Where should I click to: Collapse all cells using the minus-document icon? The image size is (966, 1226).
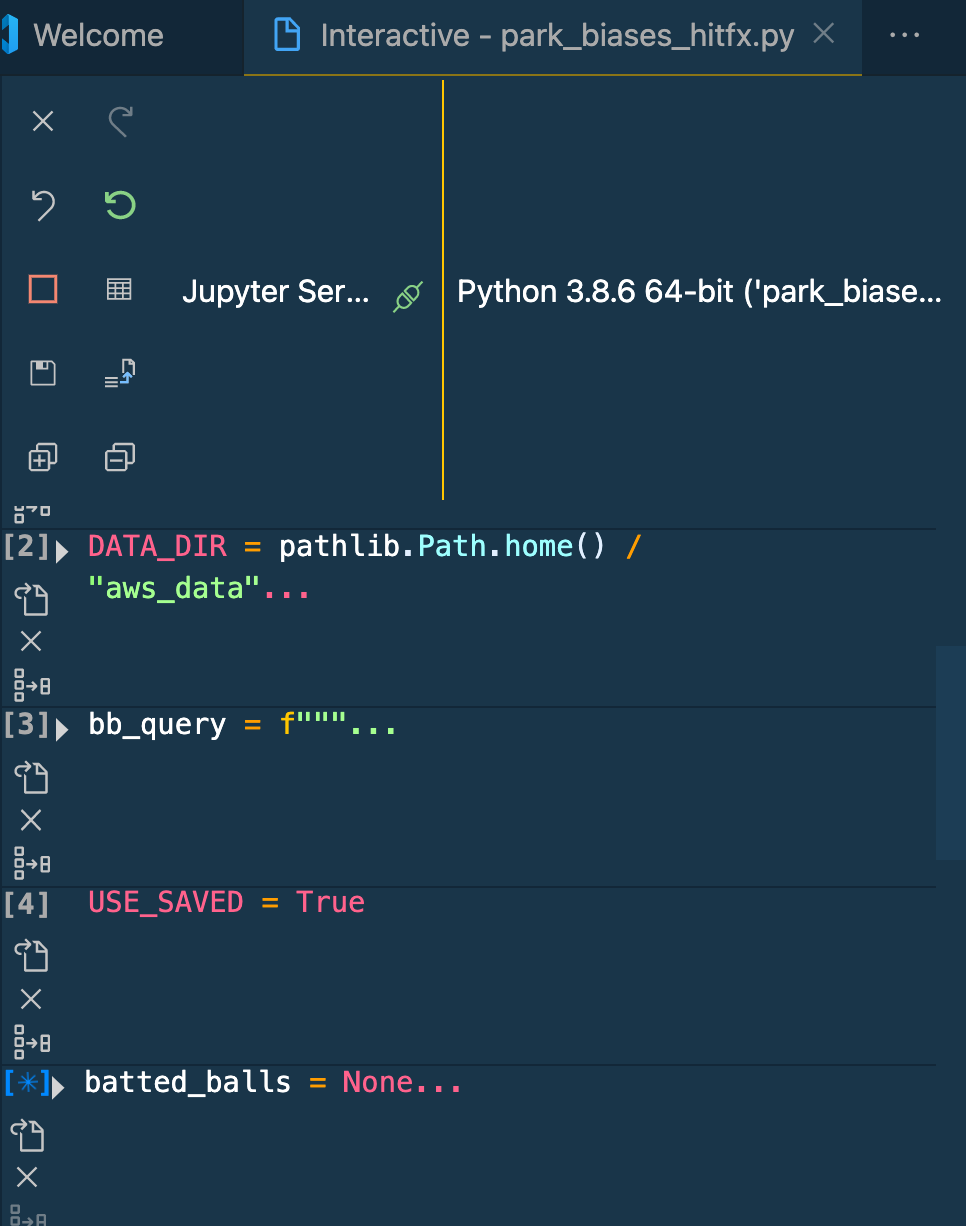pyautogui.click(x=119, y=457)
